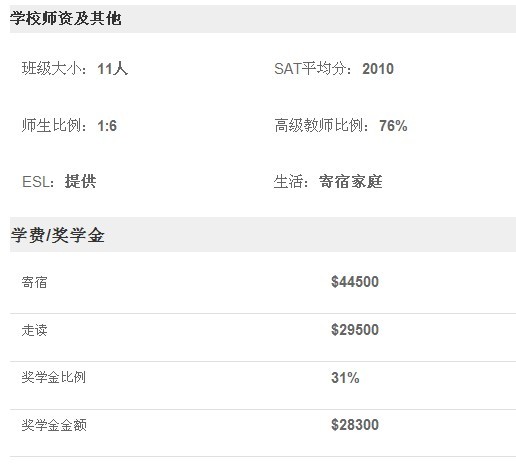This screenshot has height=466, width=516.
Task: Click the $28300 scholarship amount
Action: click(x=355, y=425)
